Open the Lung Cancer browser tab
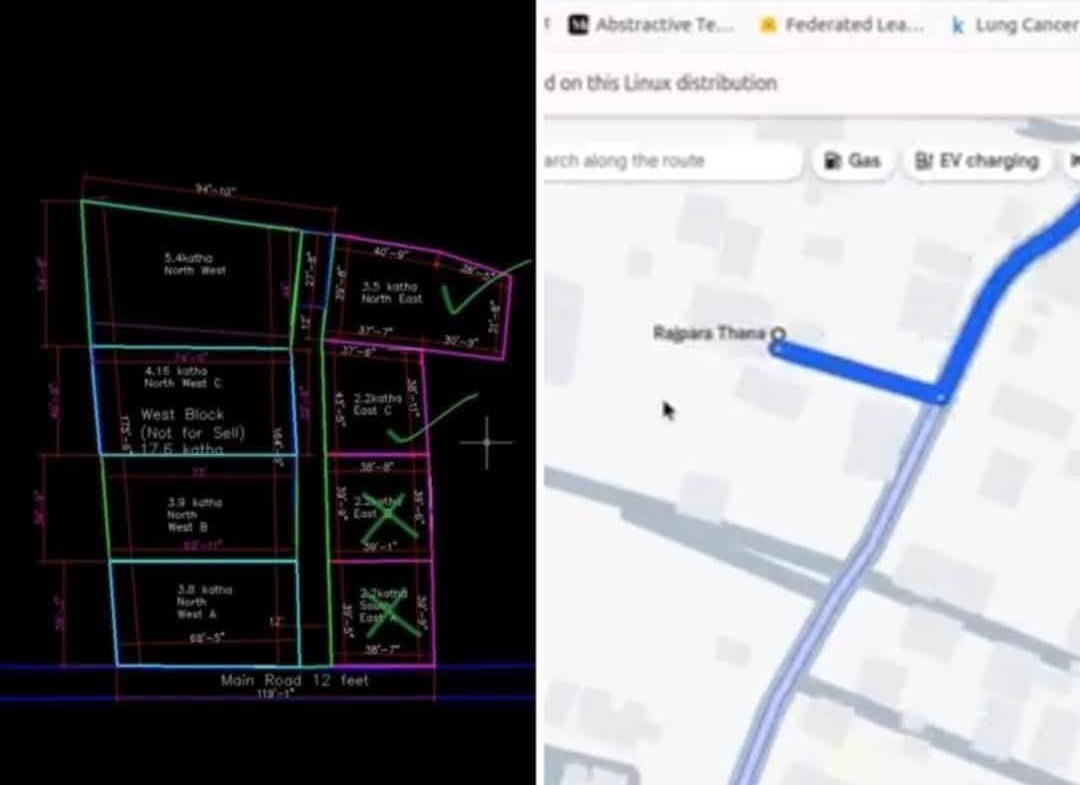The height and width of the screenshot is (785, 1080). coord(1025,26)
